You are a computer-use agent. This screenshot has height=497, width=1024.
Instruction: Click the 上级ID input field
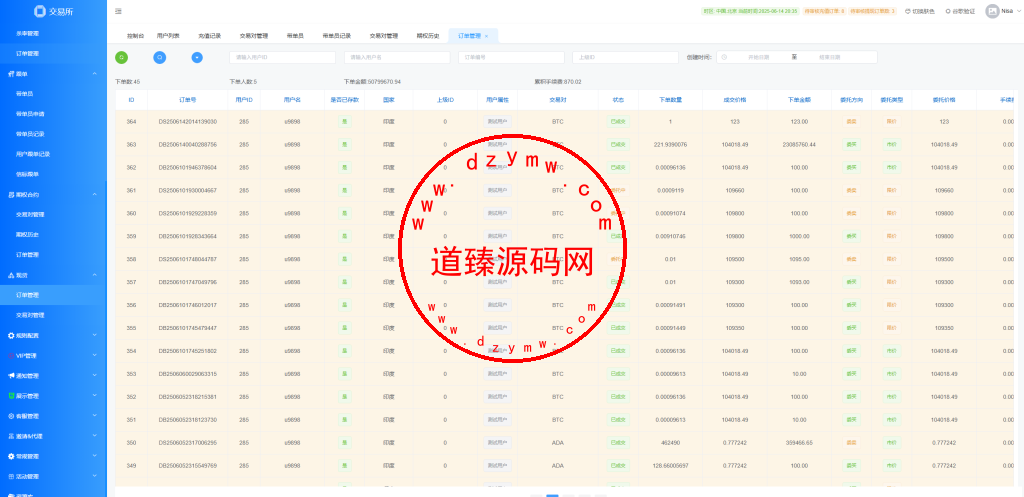click(626, 57)
